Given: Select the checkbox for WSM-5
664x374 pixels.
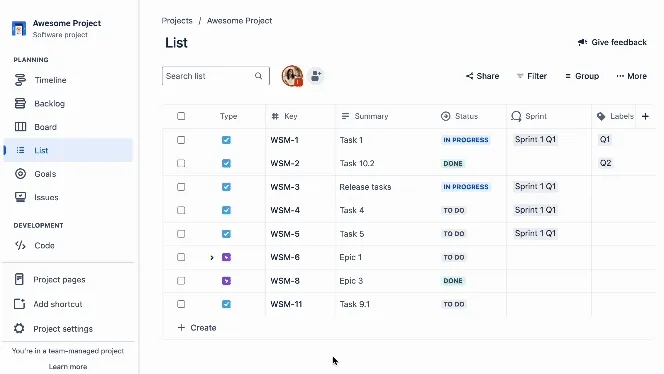Looking at the screenshot, I should coord(181,234).
